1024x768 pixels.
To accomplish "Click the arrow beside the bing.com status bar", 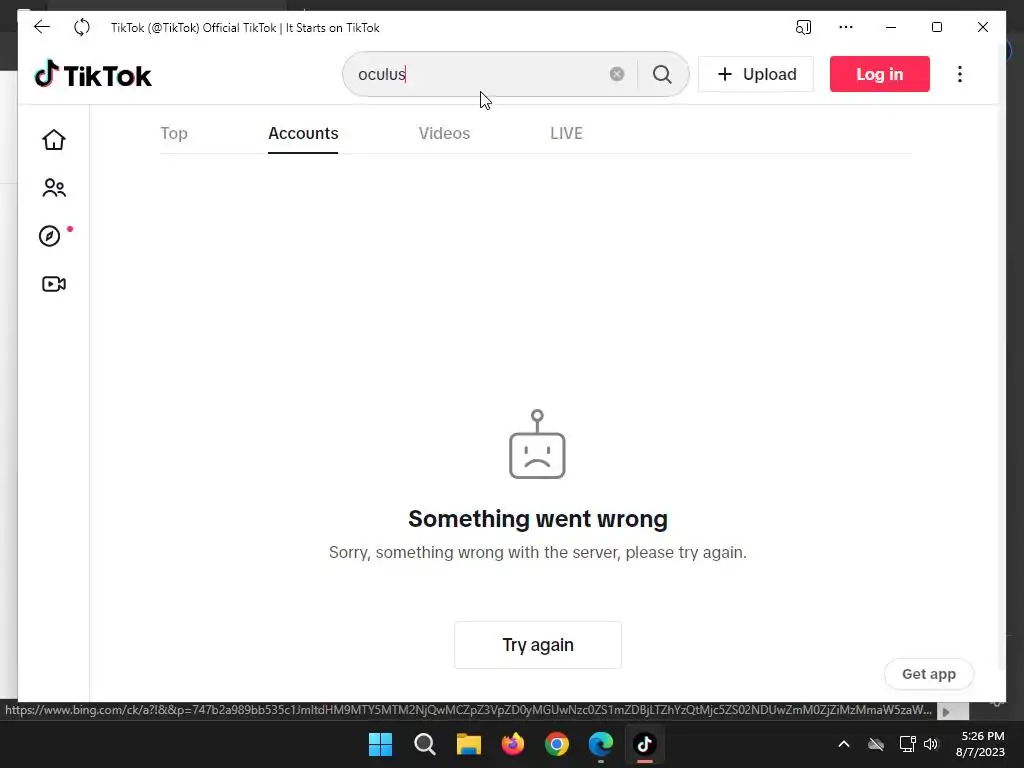I will point(946,712).
